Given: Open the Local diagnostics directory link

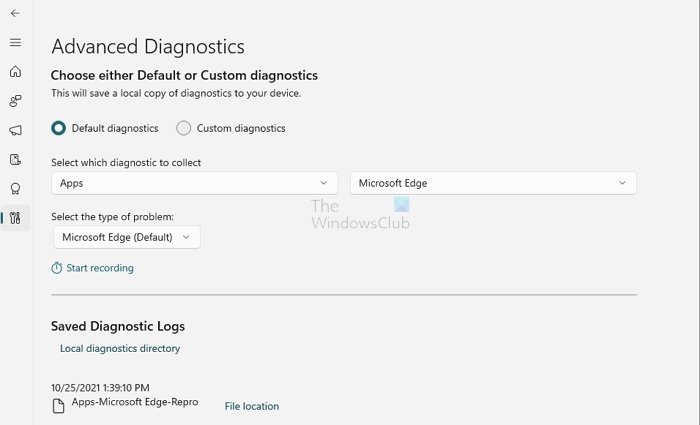Looking at the screenshot, I should coord(120,349).
